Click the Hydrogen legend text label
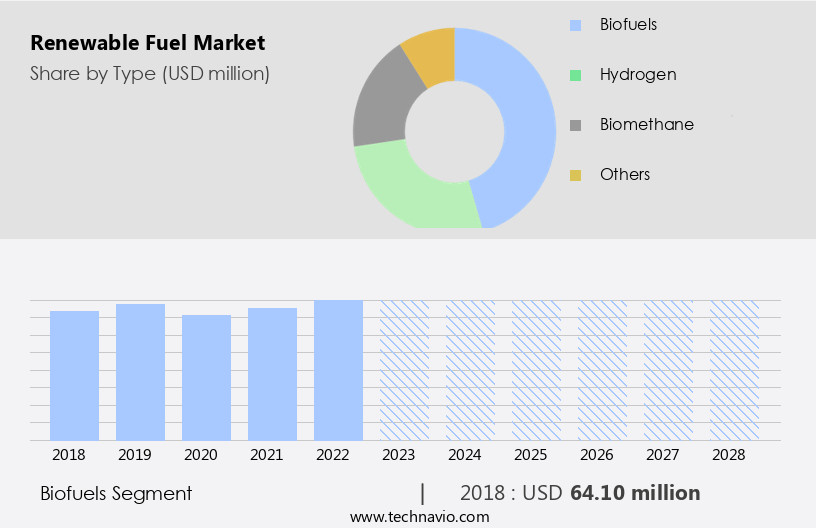The width and height of the screenshot is (816, 528). click(x=638, y=74)
